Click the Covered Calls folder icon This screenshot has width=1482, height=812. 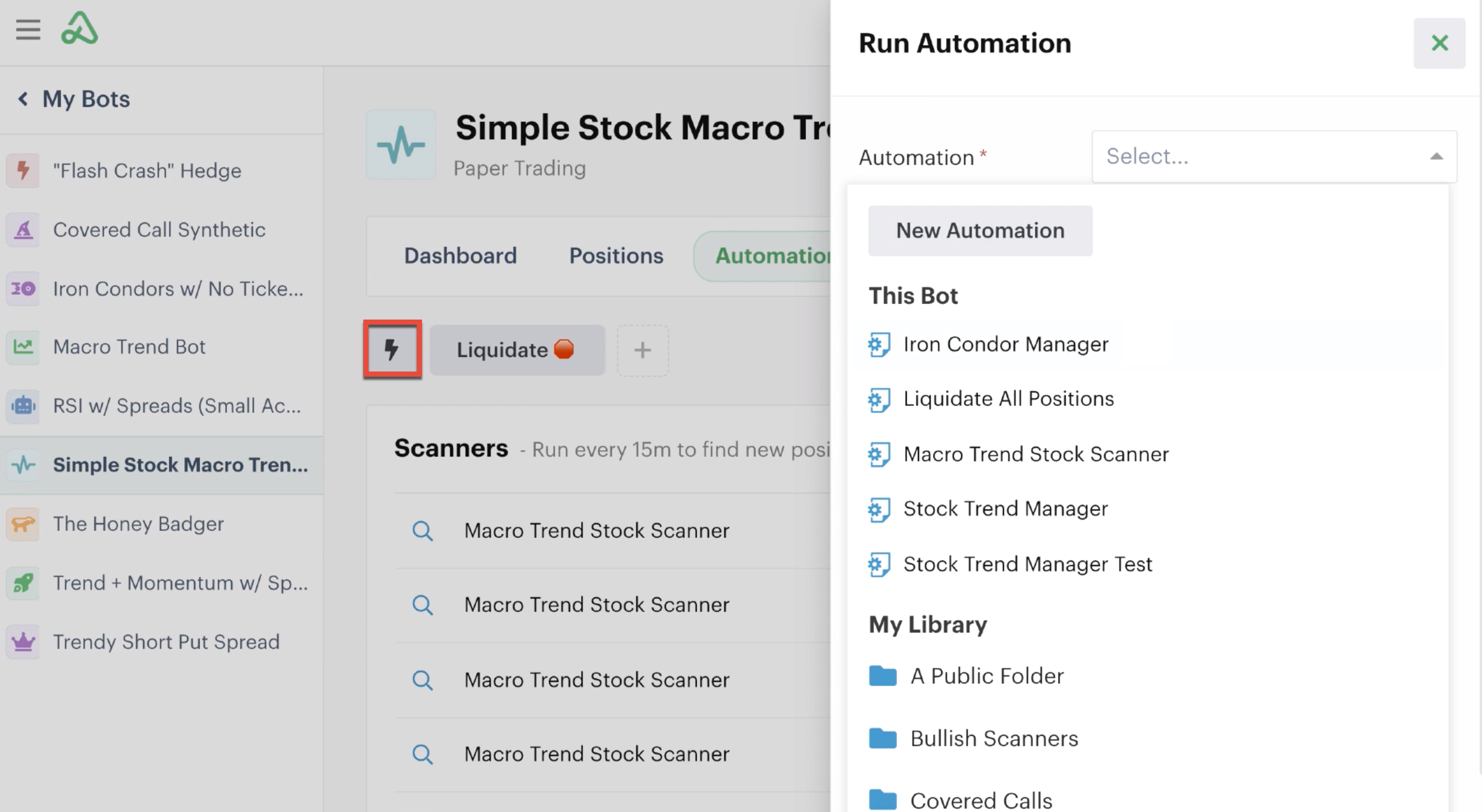883,800
